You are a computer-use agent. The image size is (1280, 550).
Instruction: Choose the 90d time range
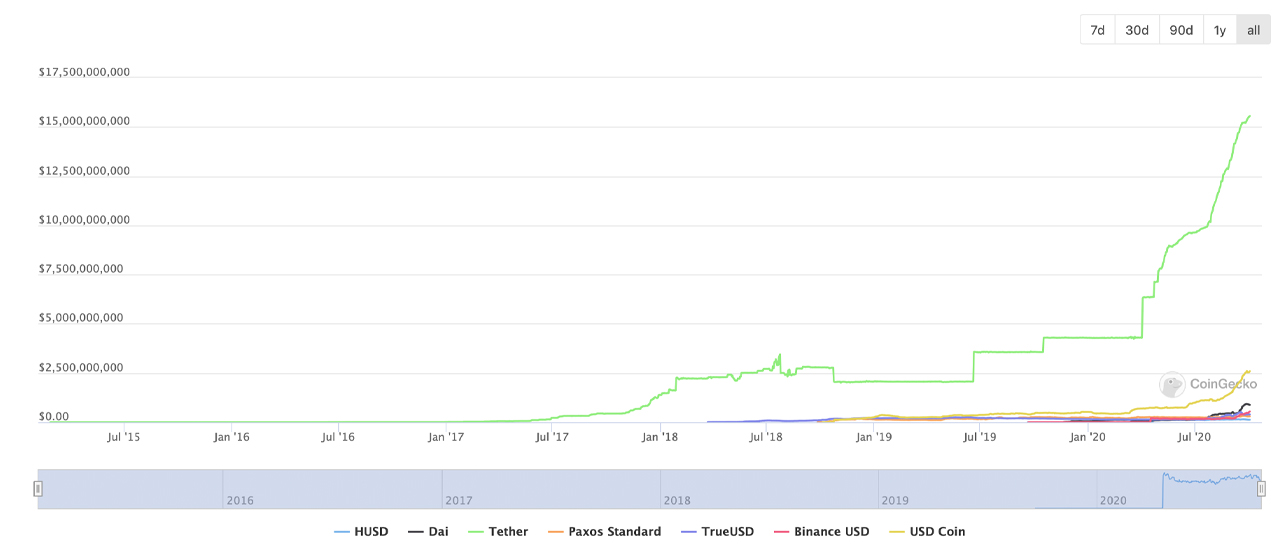tap(1181, 30)
